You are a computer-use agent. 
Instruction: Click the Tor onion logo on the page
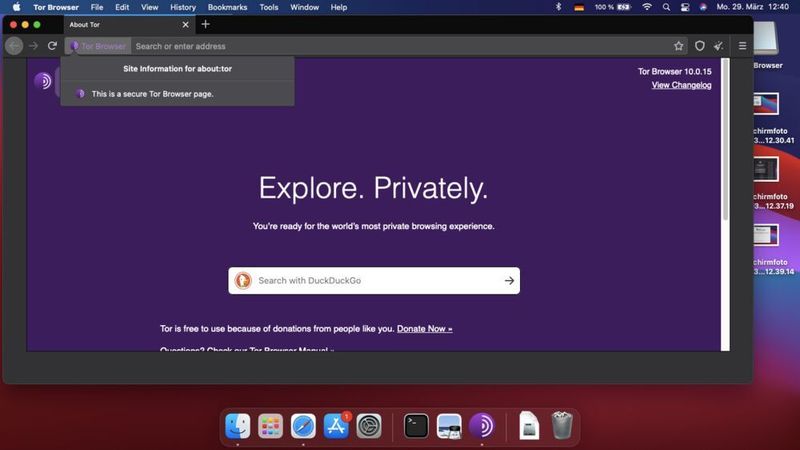43,81
